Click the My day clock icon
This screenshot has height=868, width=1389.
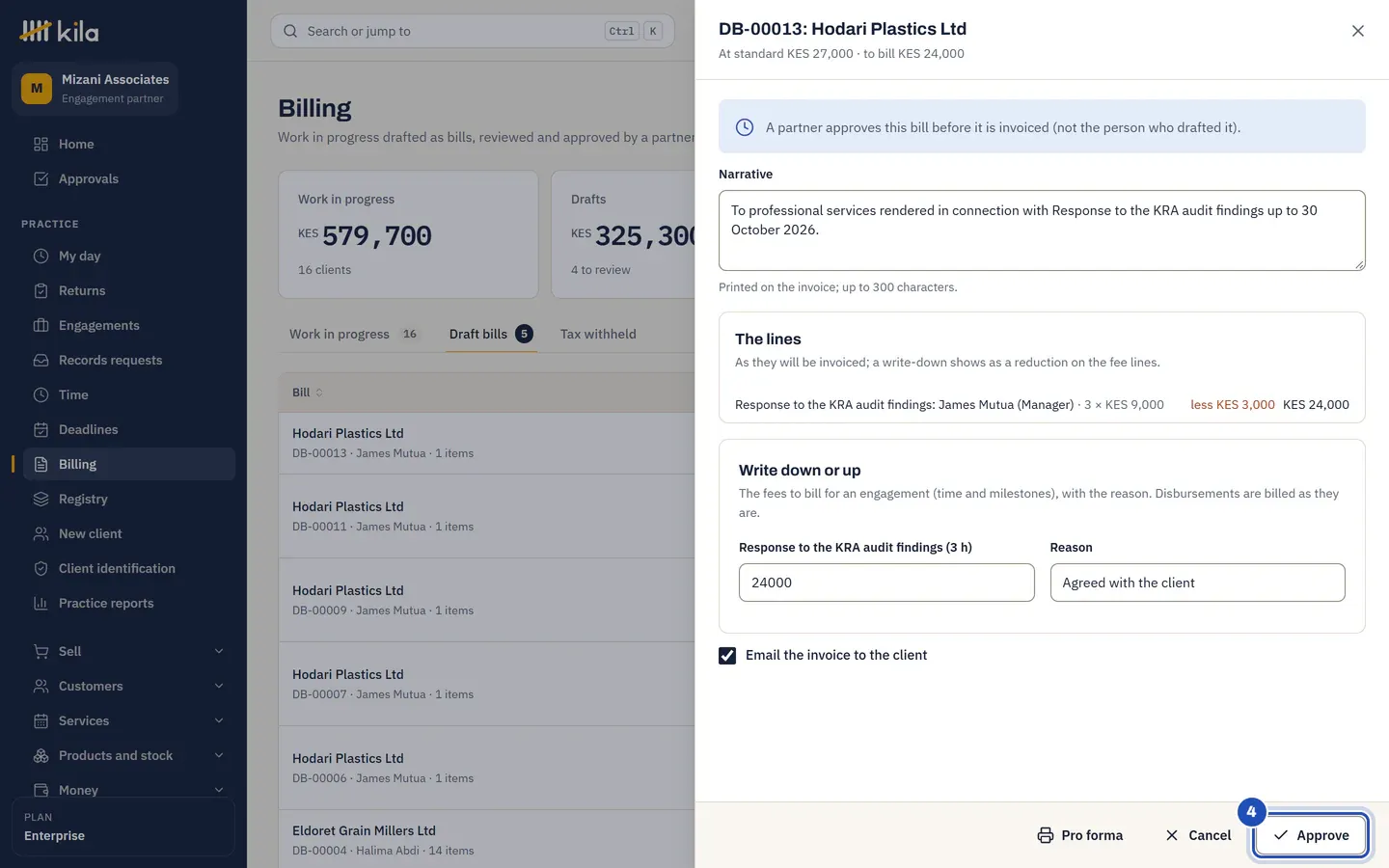[41, 256]
